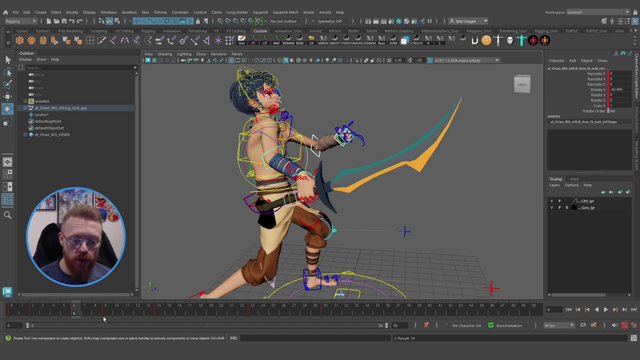Click the BaseAnimation layer field

pyautogui.click(x=511, y=325)
